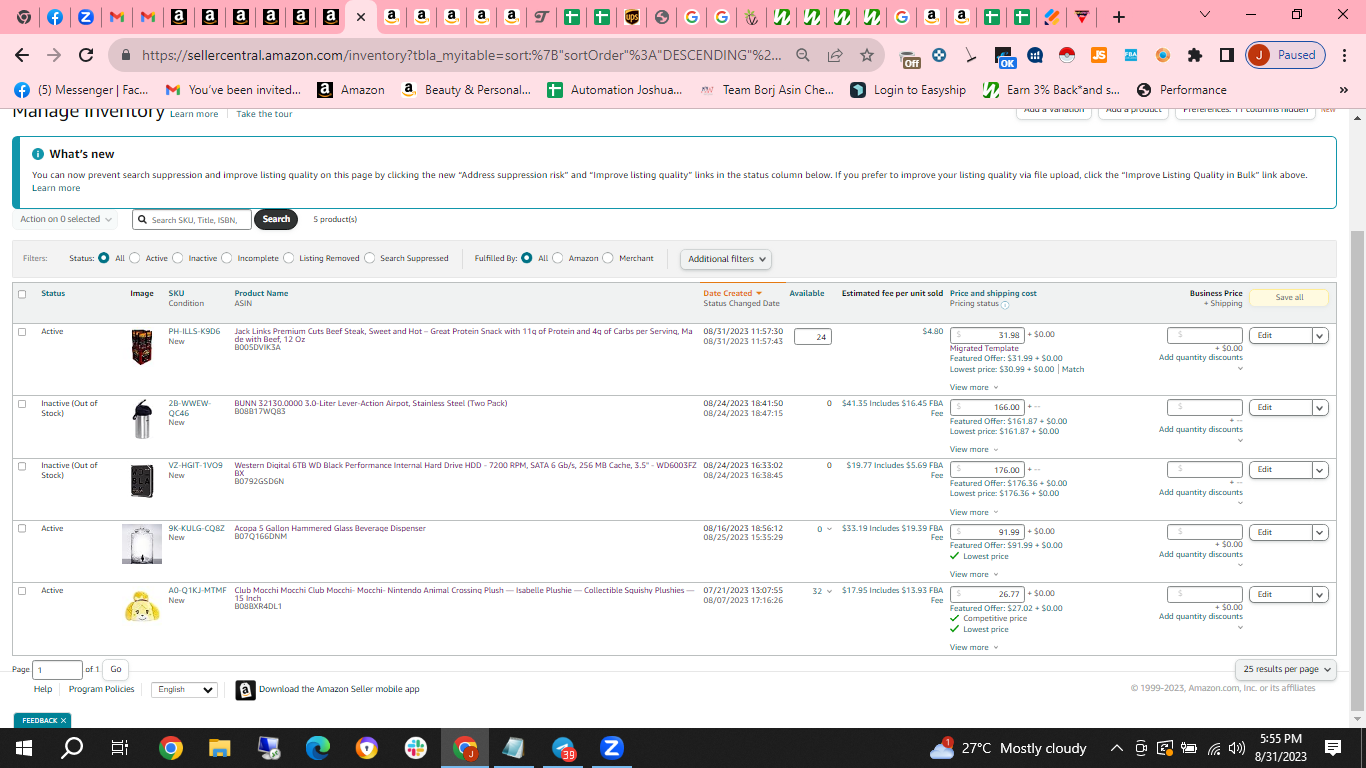Image resolution: width=1366 pixels, height=768 pixels.
Task: Choose Fulfilled By Merchant radio
Action: tap(608, 258)
